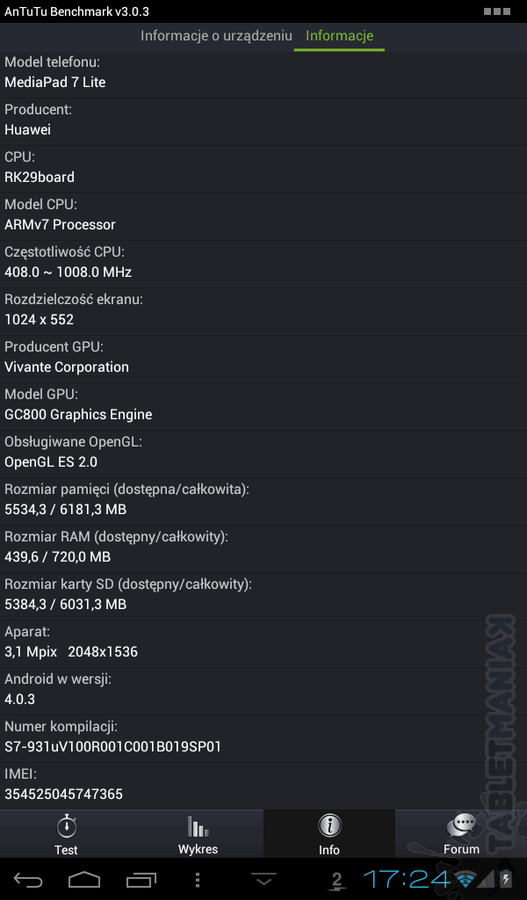The height and width of the screenshot is (900, 527).
Task: Open the three-square menu indicator in the title bar
Action: coord(497,11)
